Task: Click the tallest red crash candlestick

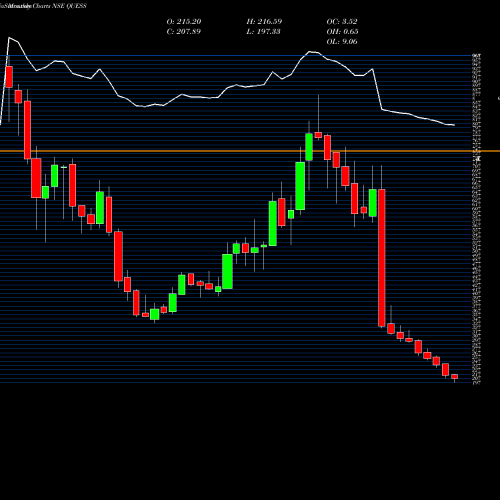Action: click(382, 257)
